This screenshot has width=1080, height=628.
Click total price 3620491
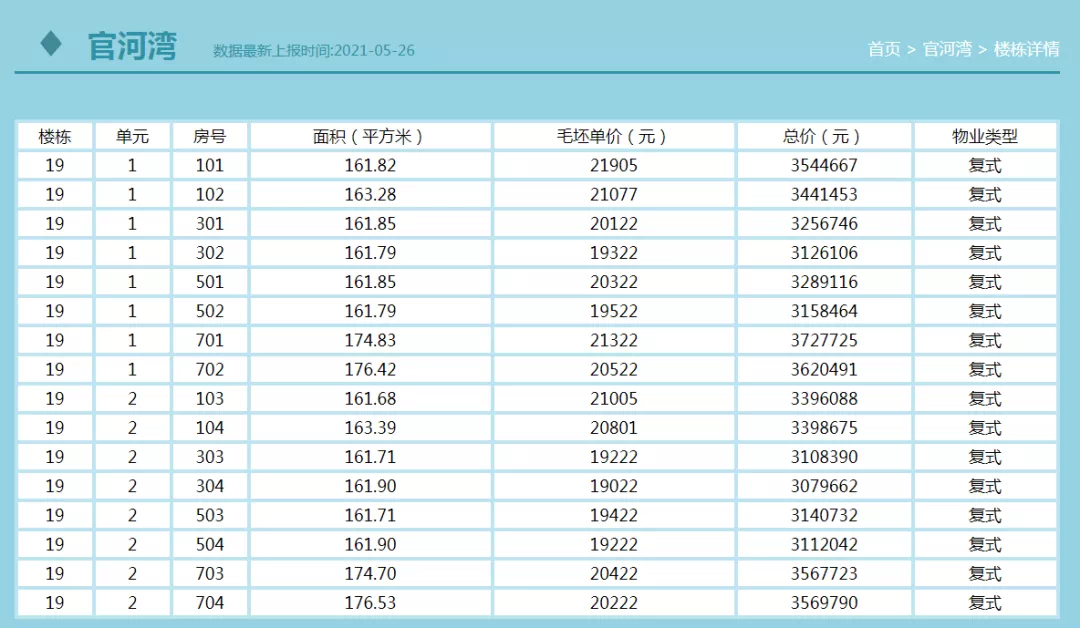(824, 369)
